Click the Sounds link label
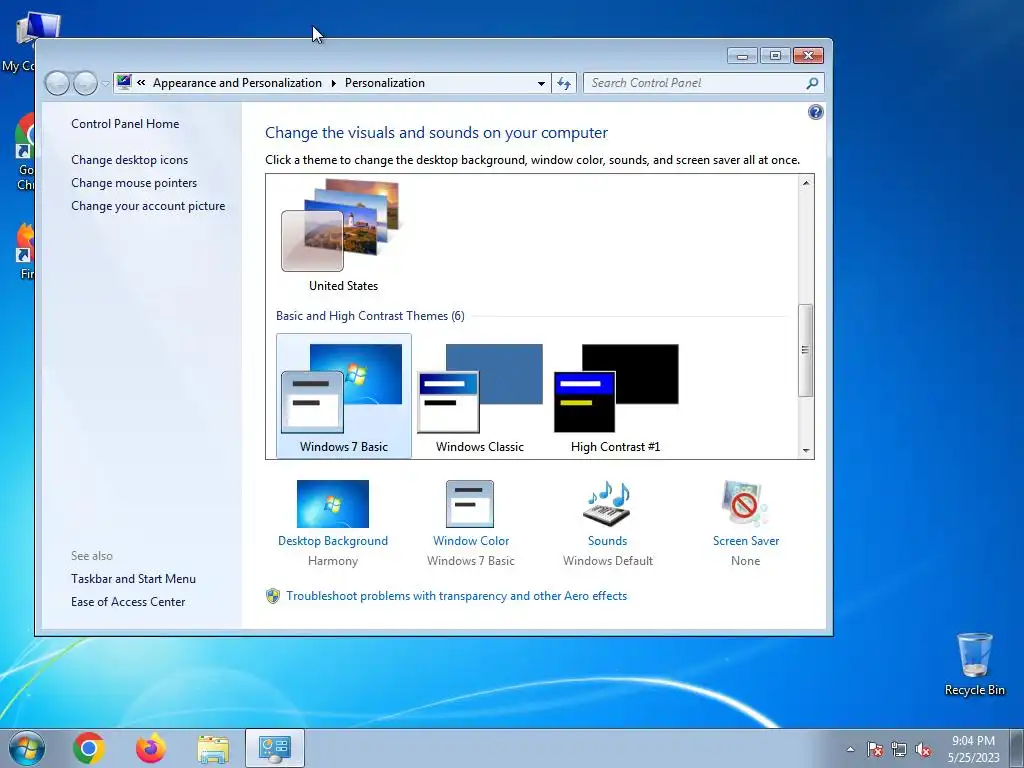 607,541
